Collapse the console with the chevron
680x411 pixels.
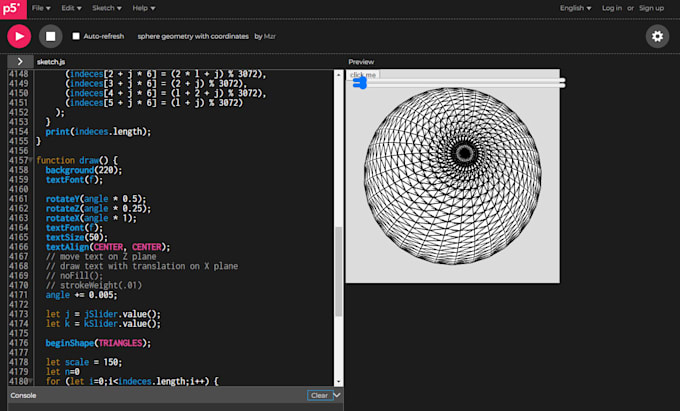[337, 395]
